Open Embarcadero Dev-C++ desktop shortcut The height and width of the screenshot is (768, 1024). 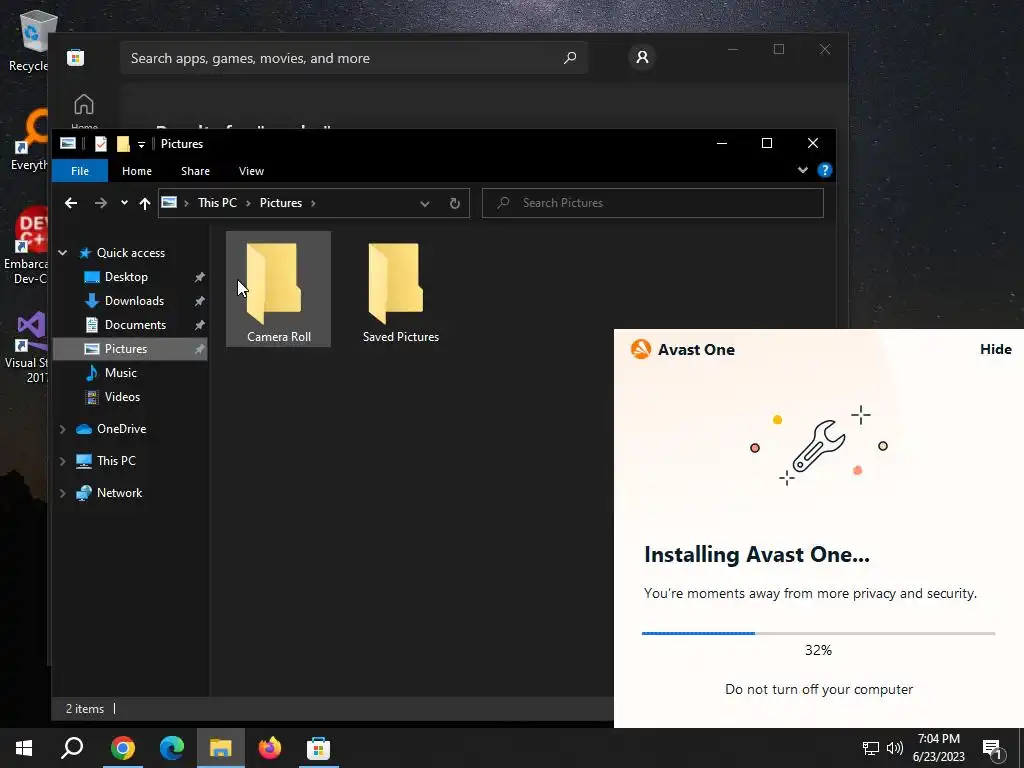26,246
